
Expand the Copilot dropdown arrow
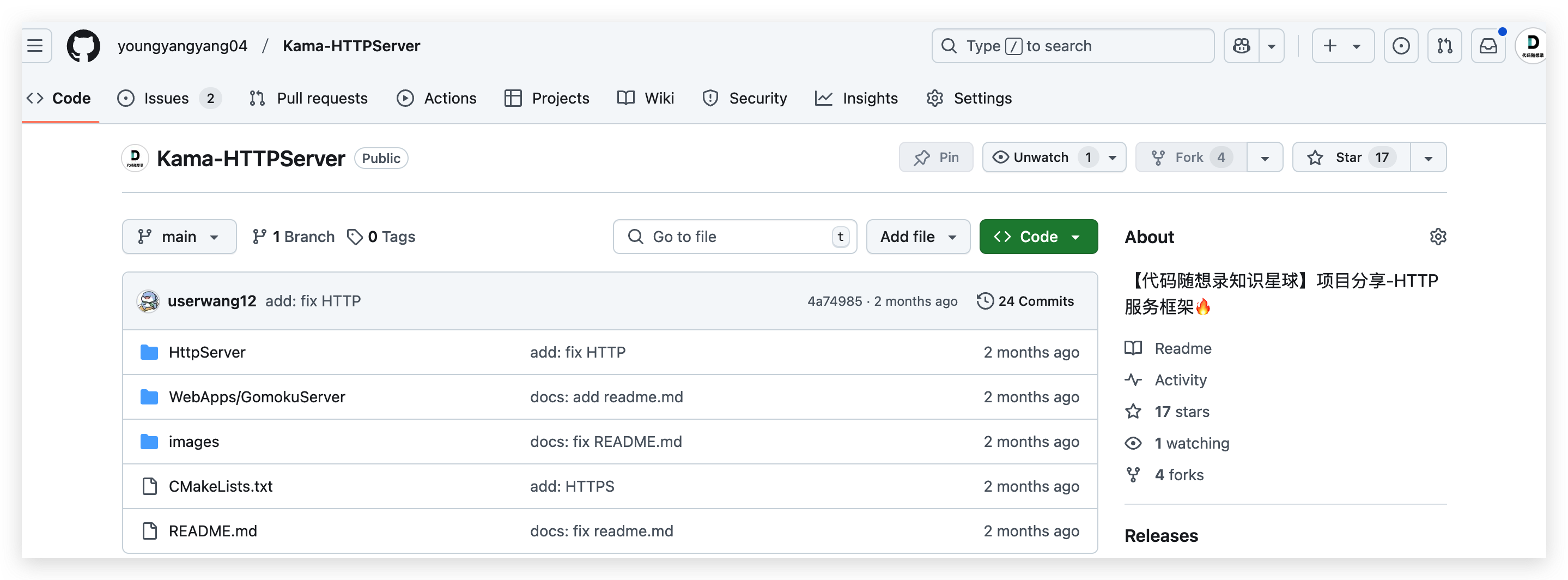click(x=1272, y=46)
